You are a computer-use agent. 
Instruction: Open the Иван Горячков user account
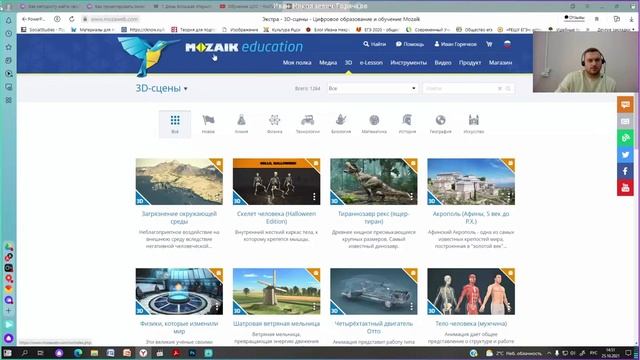click(x=455, y=44)
